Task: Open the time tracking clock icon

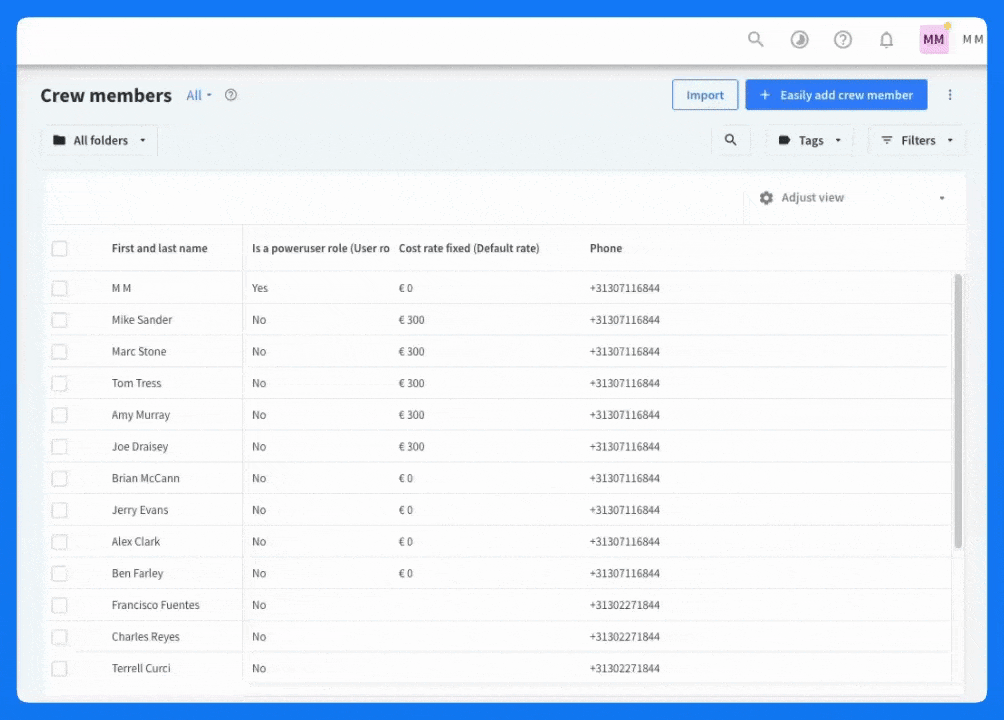Action: click(799, 40)
